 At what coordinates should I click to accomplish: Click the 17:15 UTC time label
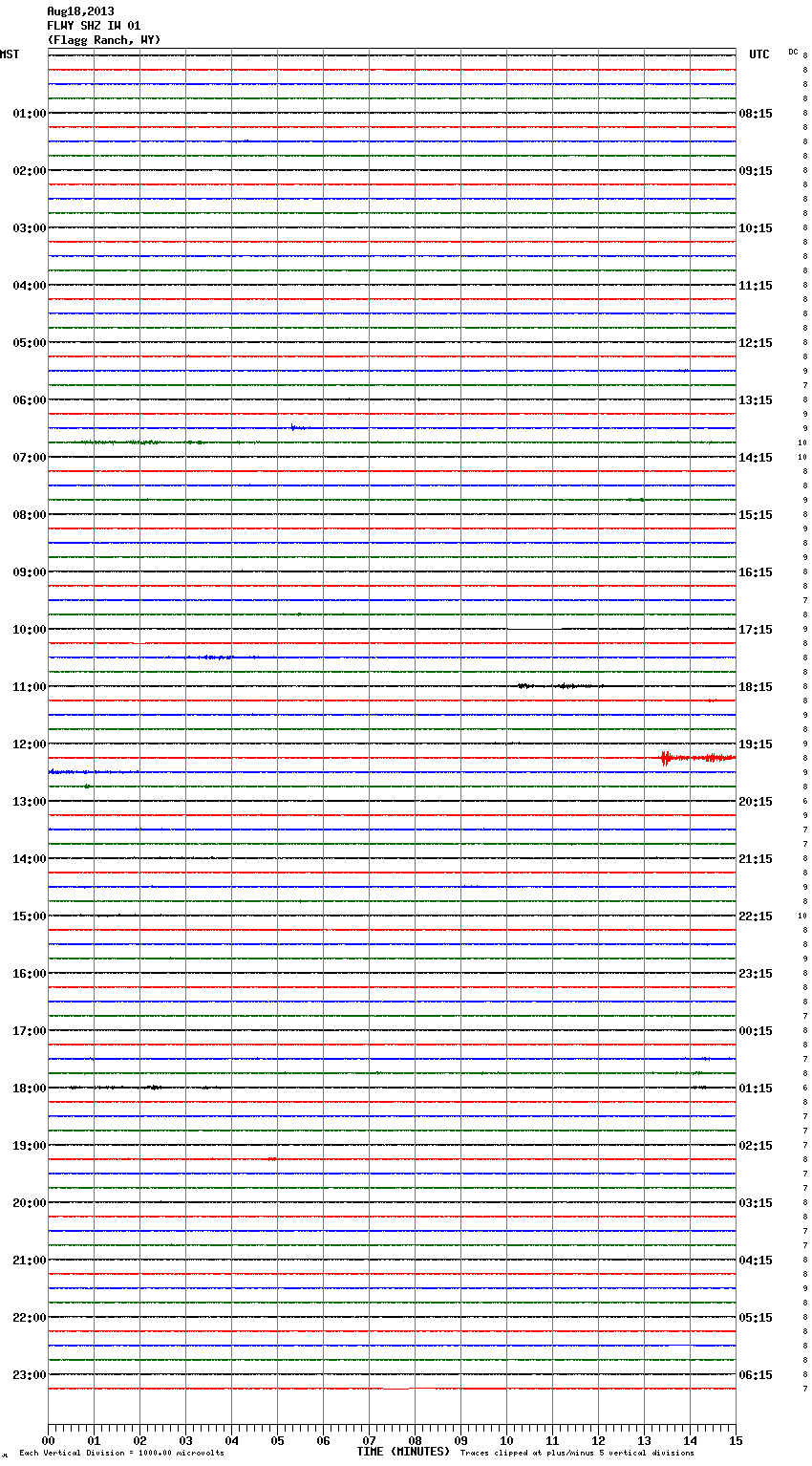coord(756,630)
